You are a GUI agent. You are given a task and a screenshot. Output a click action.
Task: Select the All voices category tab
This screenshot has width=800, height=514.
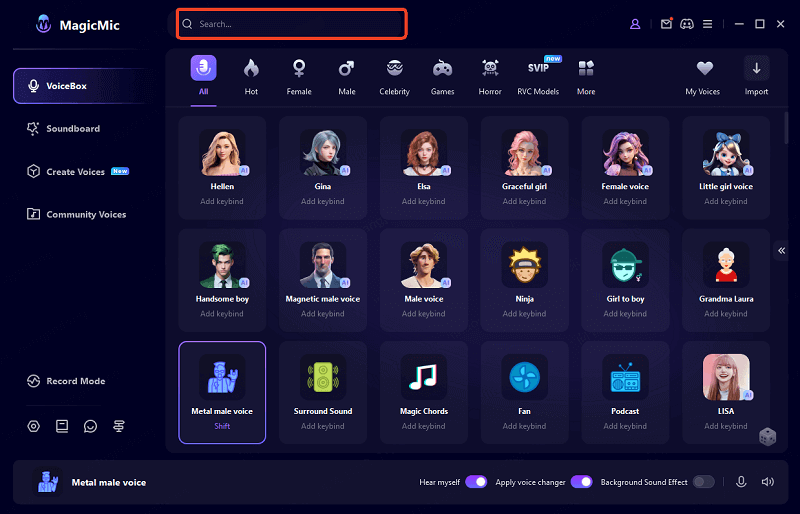pos(204,77)
